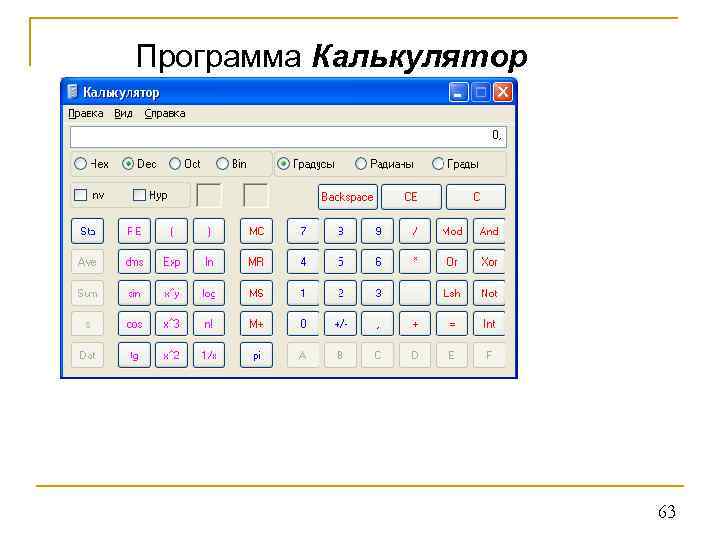Insert pi constant
The width and height of the screenshot is (720, 540).
pos(256,355)
